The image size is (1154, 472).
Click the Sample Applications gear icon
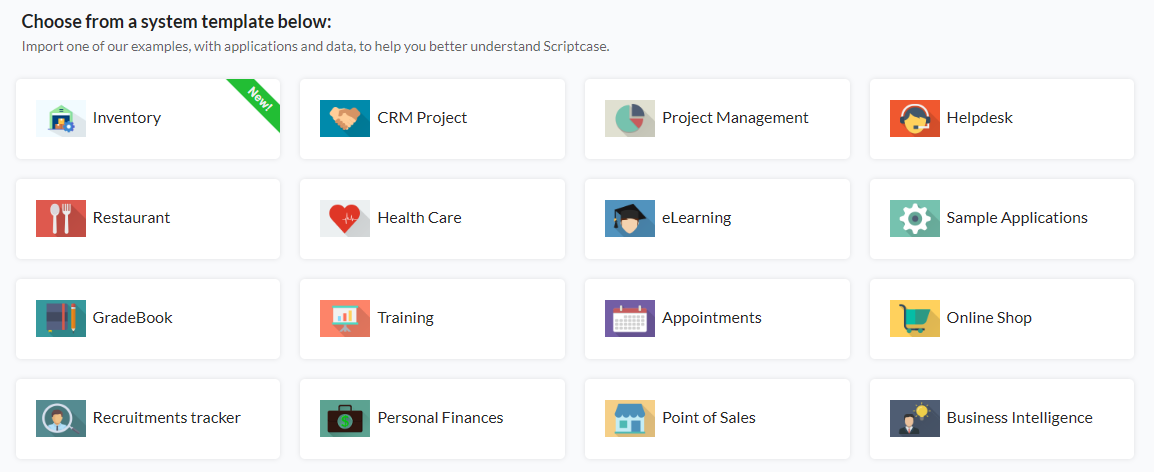pos(914,219)
